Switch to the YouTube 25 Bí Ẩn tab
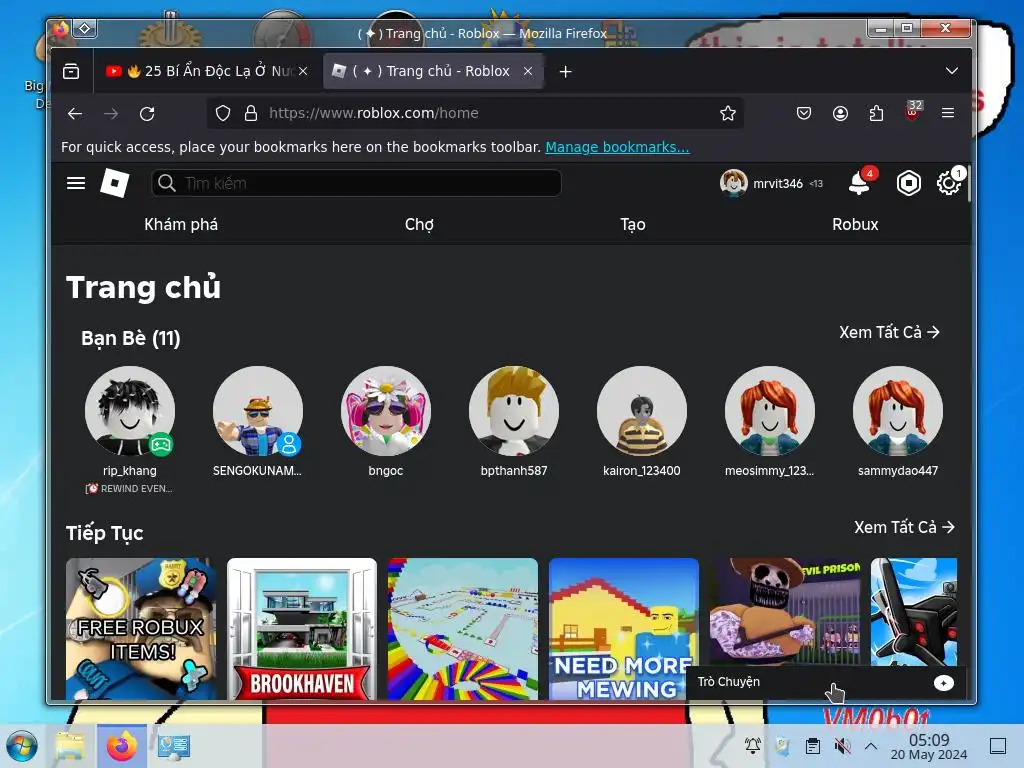Viewport: 1024px width, 768px height. pos(206,72)
